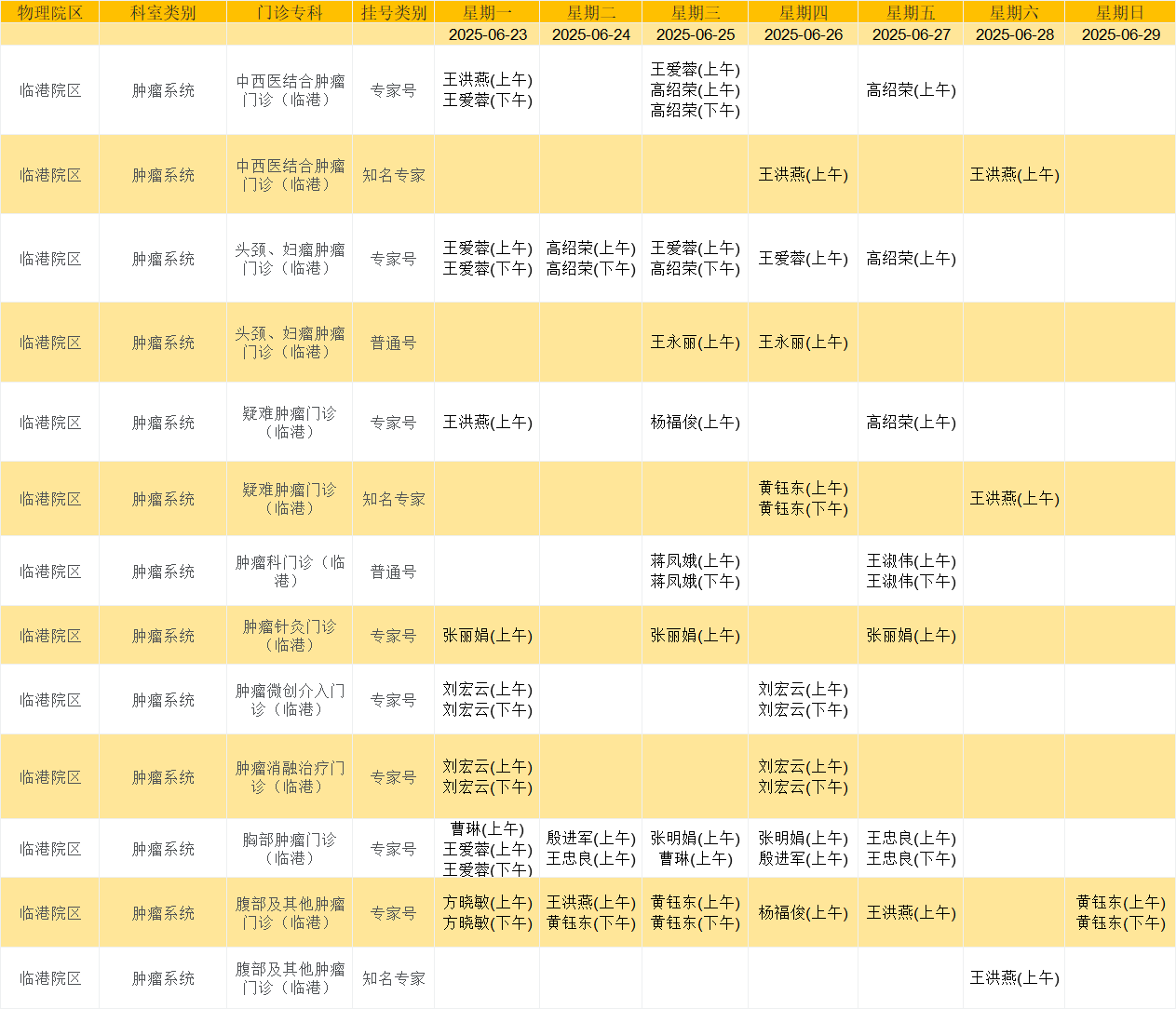The image size is (1176, 1009).
Task: Click 王洪燕(上午) Monday in 疑难肿瘤门诊 row
Action: click(x=487, y=423)
